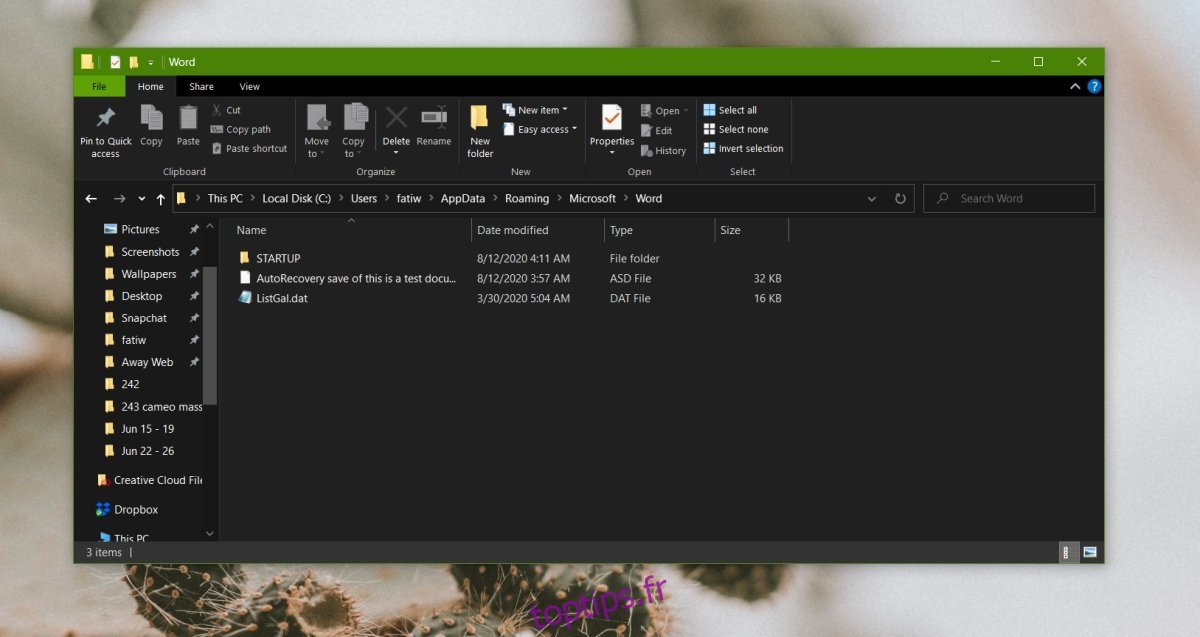Viewport: 1200px width, 637px height.
Task: Go up one folder level
Action: pos(160,198)
